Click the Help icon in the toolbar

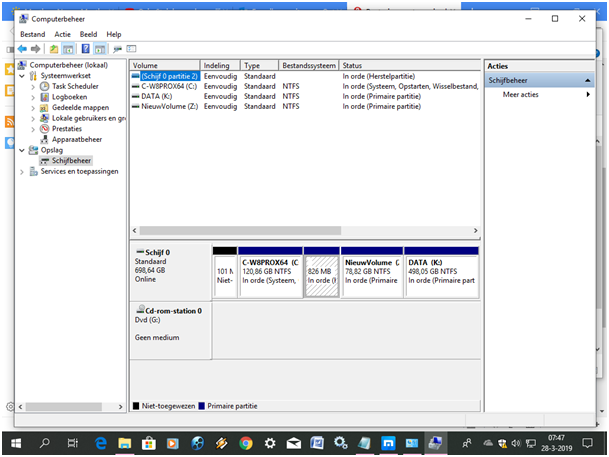click(86, 48)
